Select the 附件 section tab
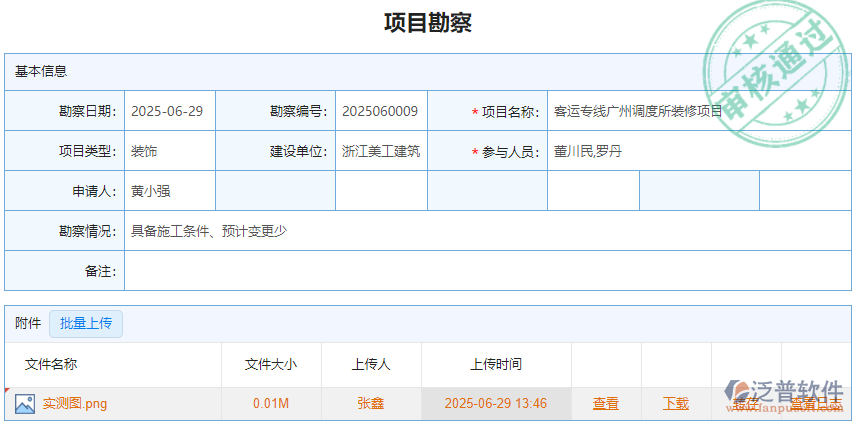Screen dimensions: 854x424 pos(28,323)
